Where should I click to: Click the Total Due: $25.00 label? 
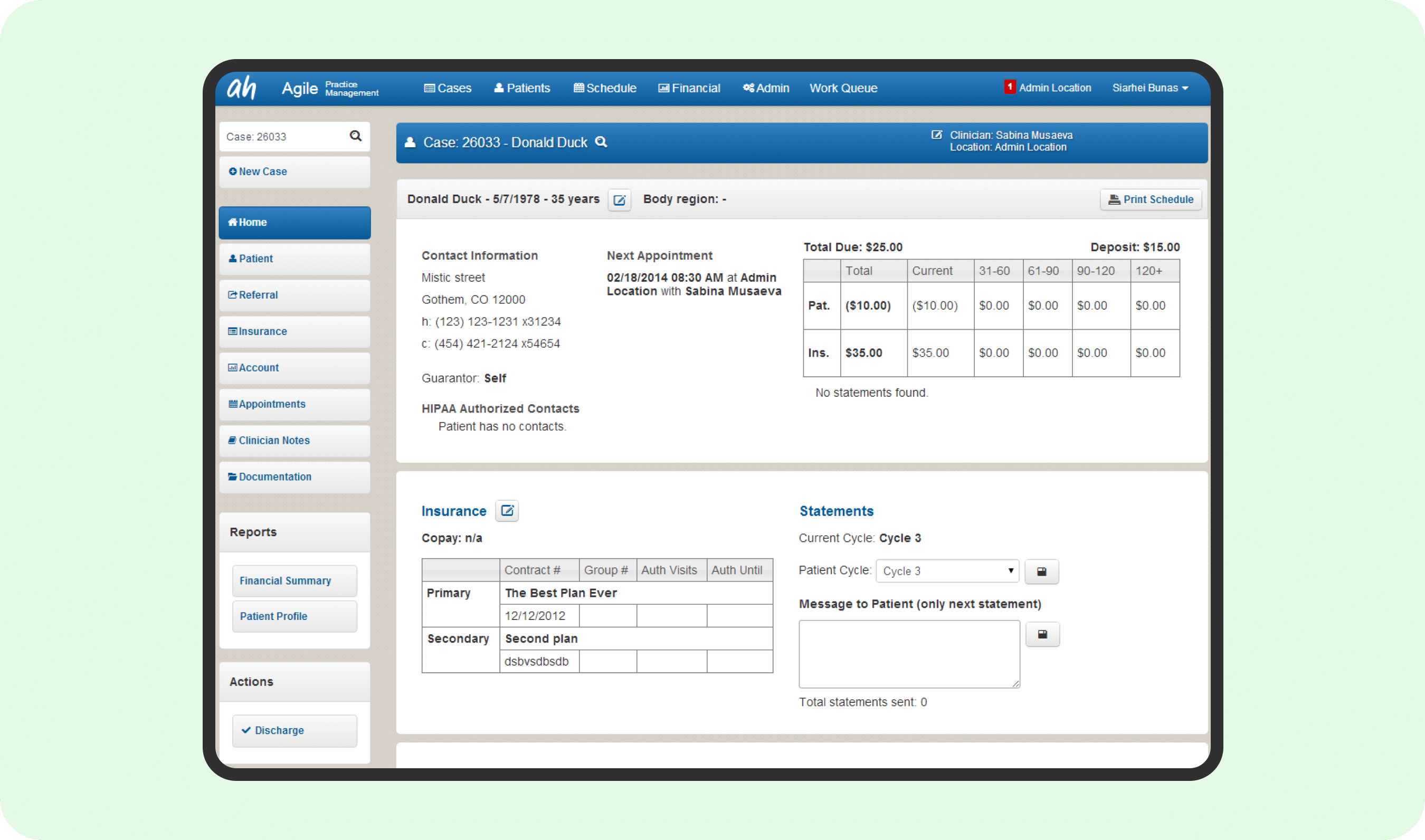852,247
